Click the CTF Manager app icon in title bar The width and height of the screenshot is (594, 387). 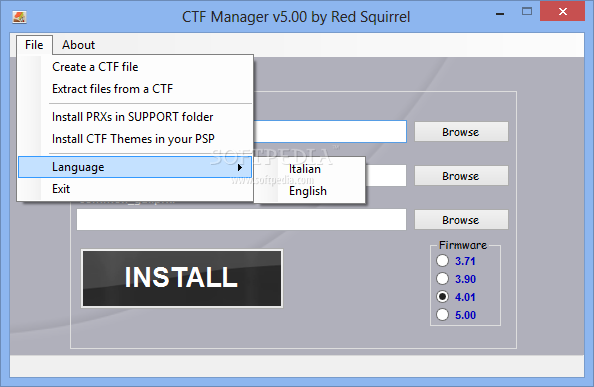click(x=19, y=17)
